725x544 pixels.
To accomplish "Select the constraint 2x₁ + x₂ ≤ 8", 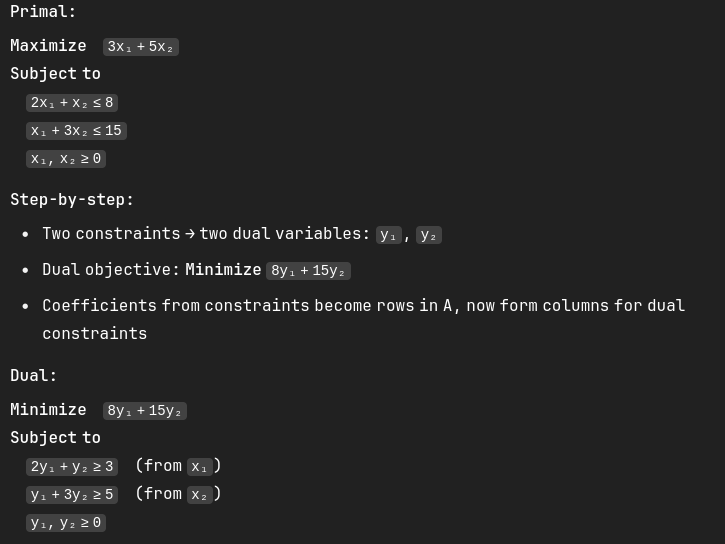I will [72, 103].
